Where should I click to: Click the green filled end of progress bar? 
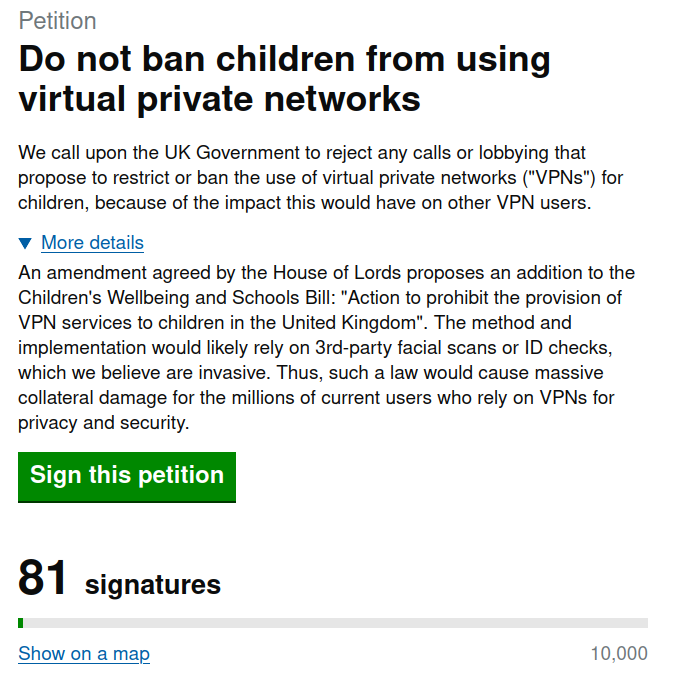(21, 623)
